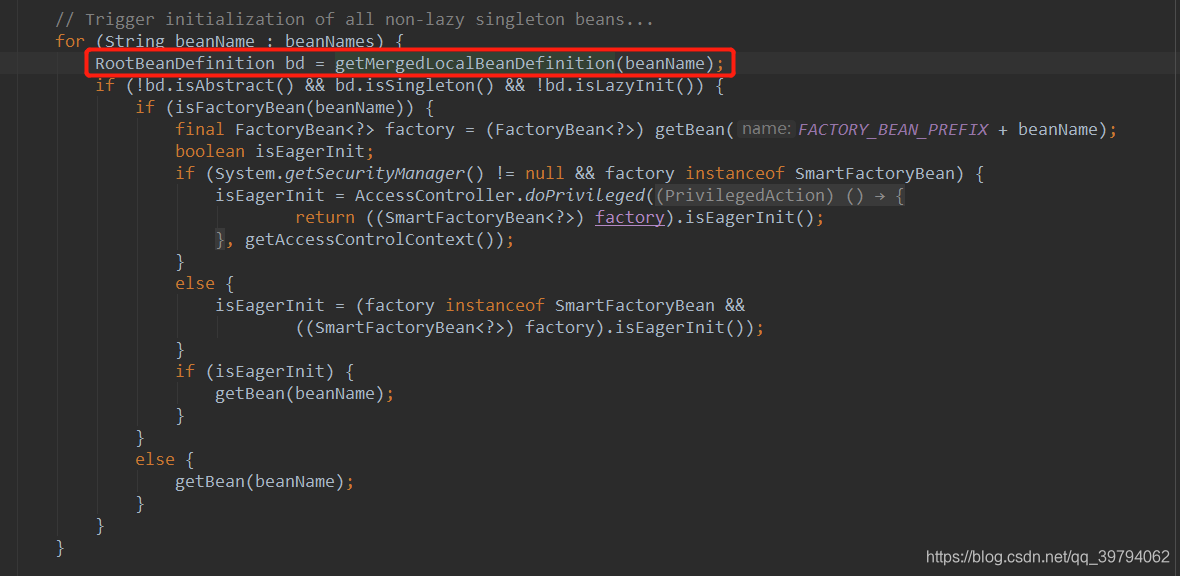Click the 'return' keyword
Image resolution: width=1180 pixels, height=576 pixels.
tap(324, 218)
